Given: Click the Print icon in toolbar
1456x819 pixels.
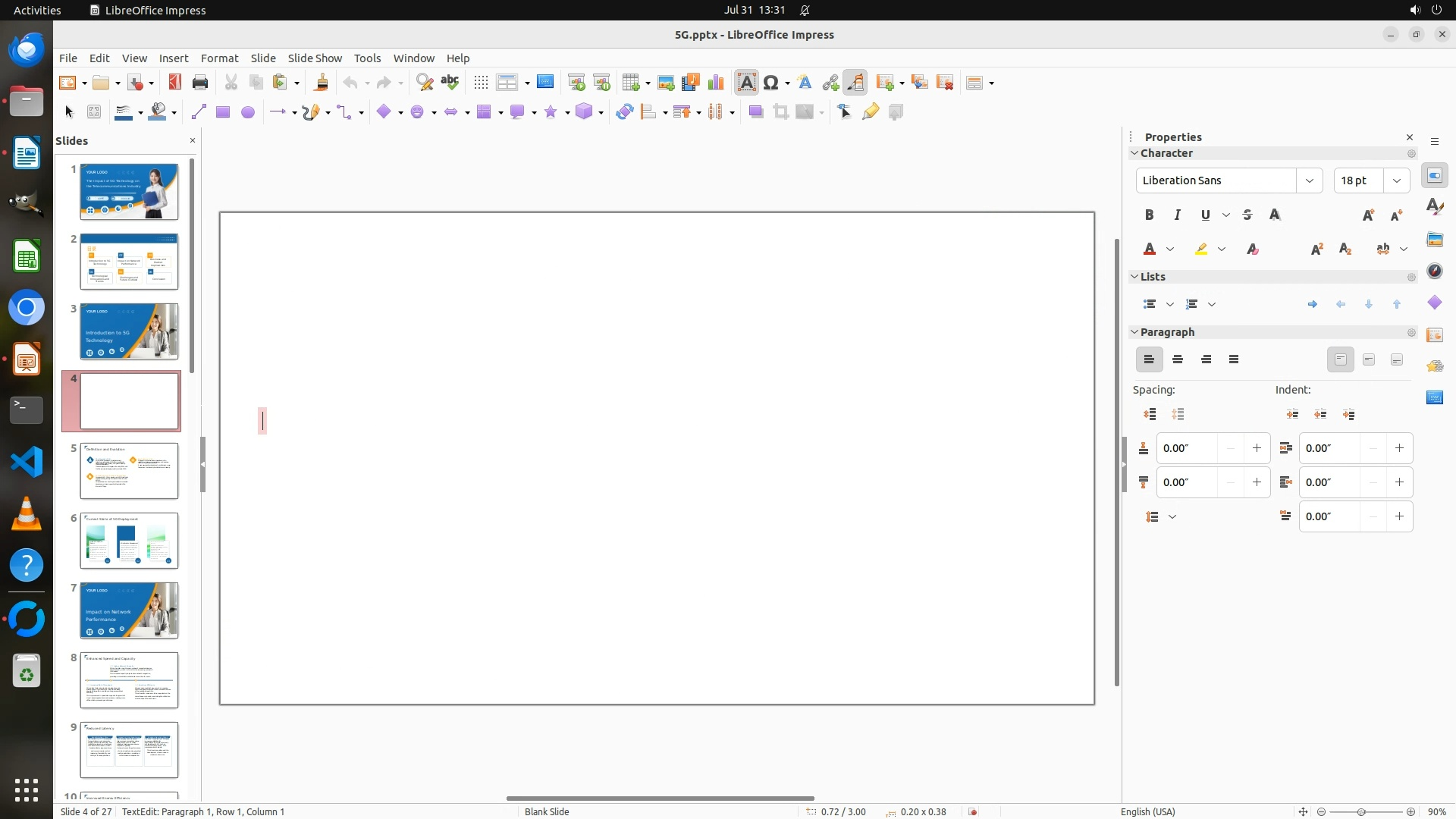Looking at the screenshot, I should click(x=200, y=83).
